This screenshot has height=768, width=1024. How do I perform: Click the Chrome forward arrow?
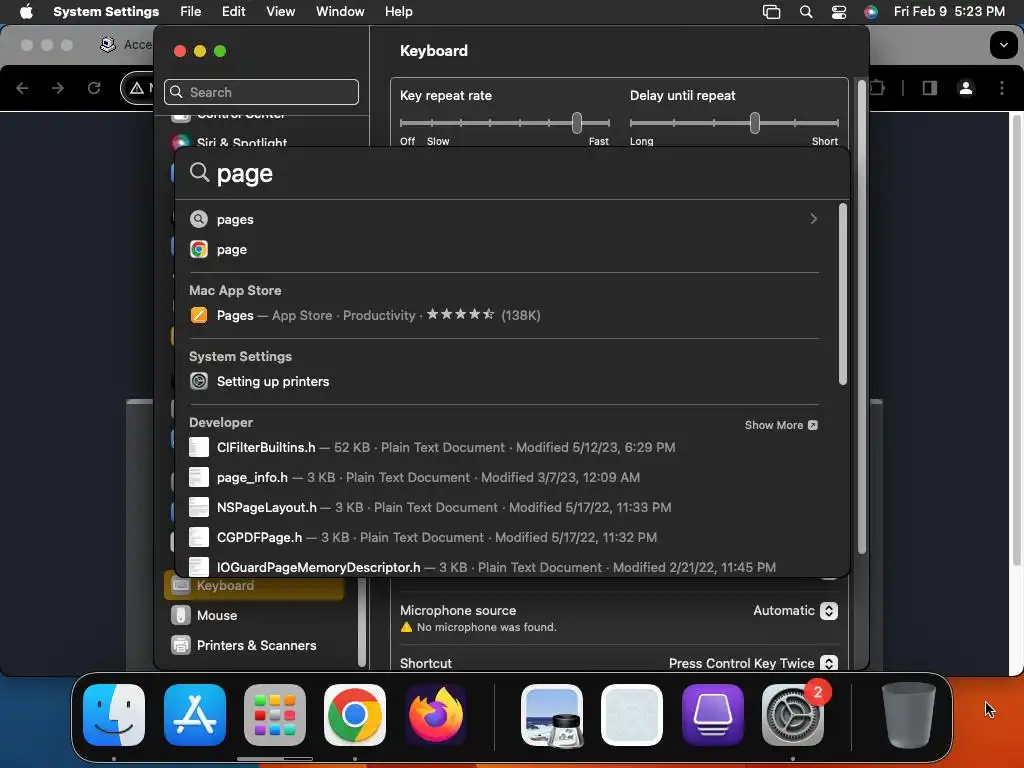pyautogui.click(x=58, y=88)
